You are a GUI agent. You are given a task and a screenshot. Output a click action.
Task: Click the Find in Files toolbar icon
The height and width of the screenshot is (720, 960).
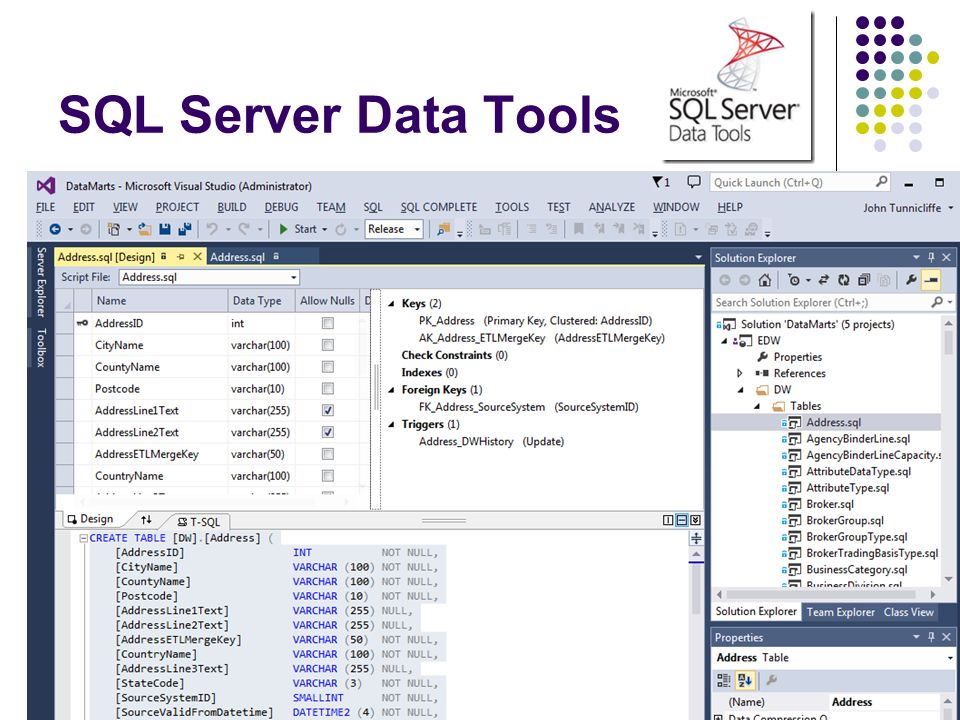[443, 230]
